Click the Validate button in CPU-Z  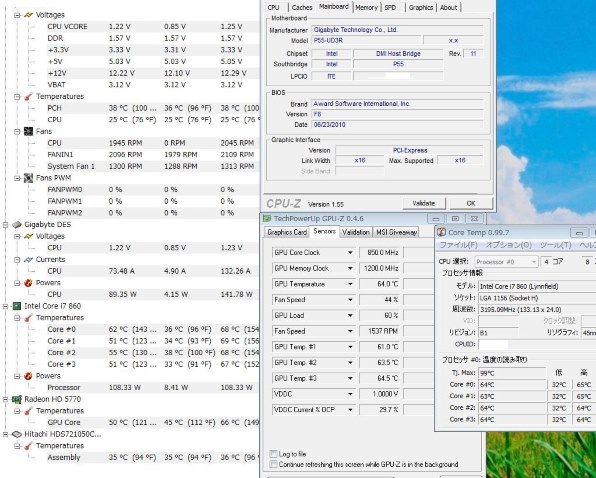pos(424,203)
